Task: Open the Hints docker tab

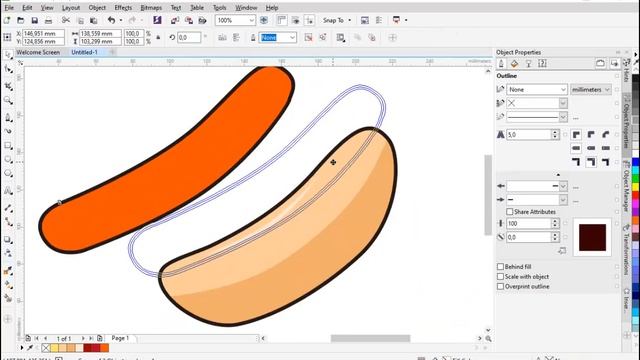Action: (626, 71)
